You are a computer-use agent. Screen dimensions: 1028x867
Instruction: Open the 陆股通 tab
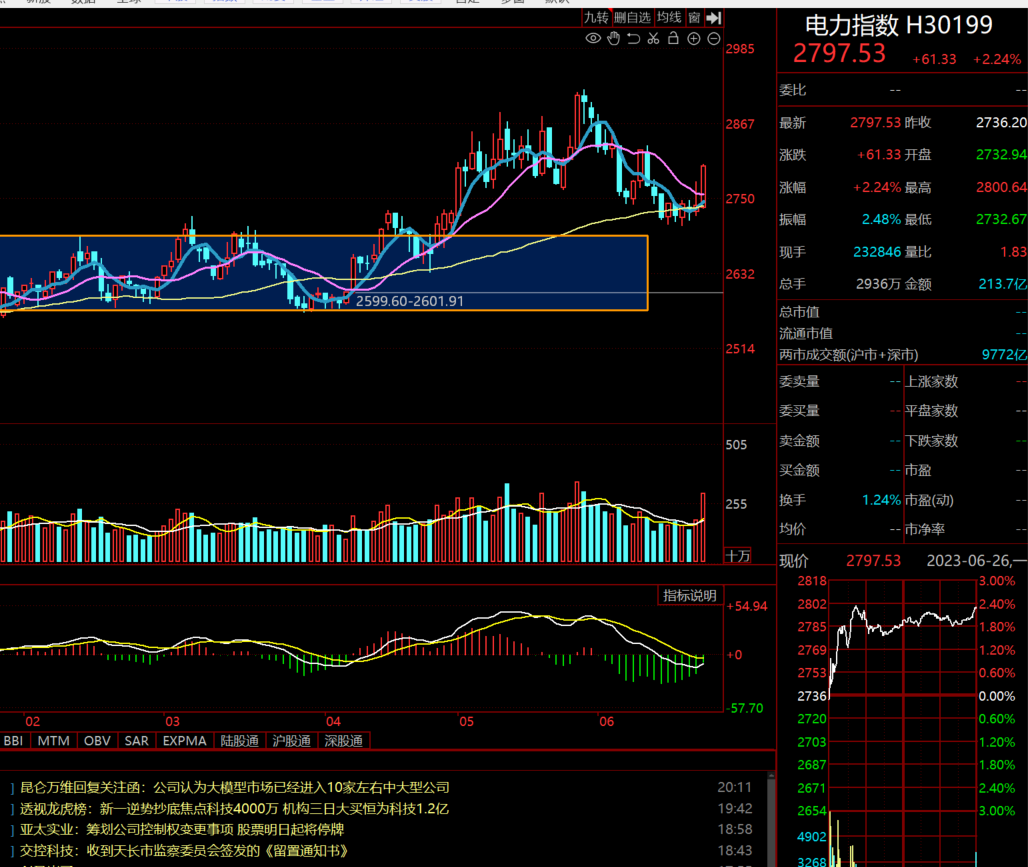pos(239,740)
